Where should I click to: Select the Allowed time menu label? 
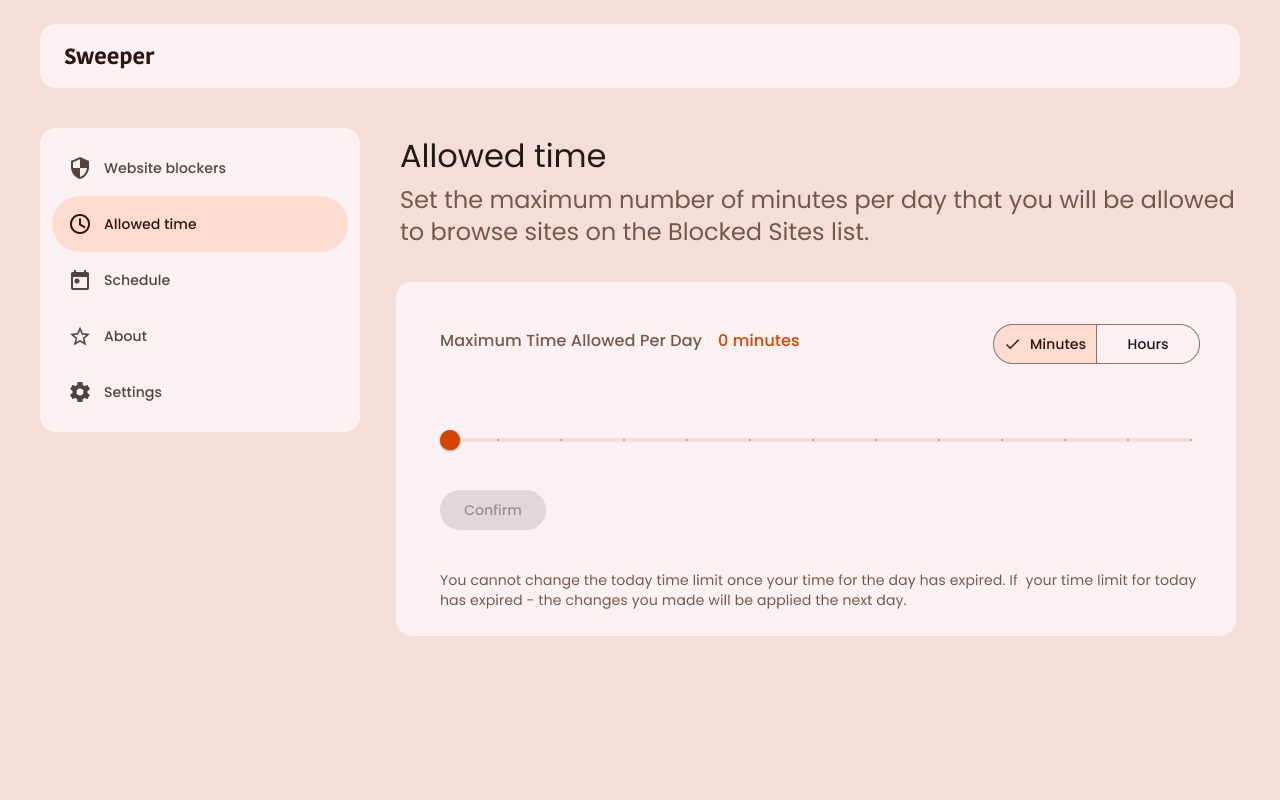click(150, 224)
